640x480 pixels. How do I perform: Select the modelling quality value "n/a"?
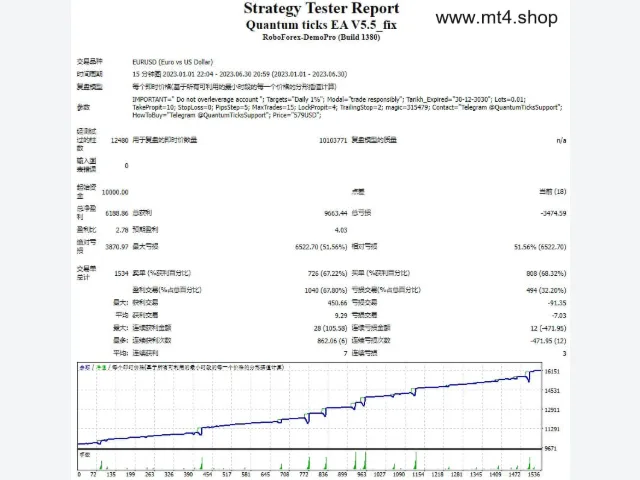click(x=561, y=140)
